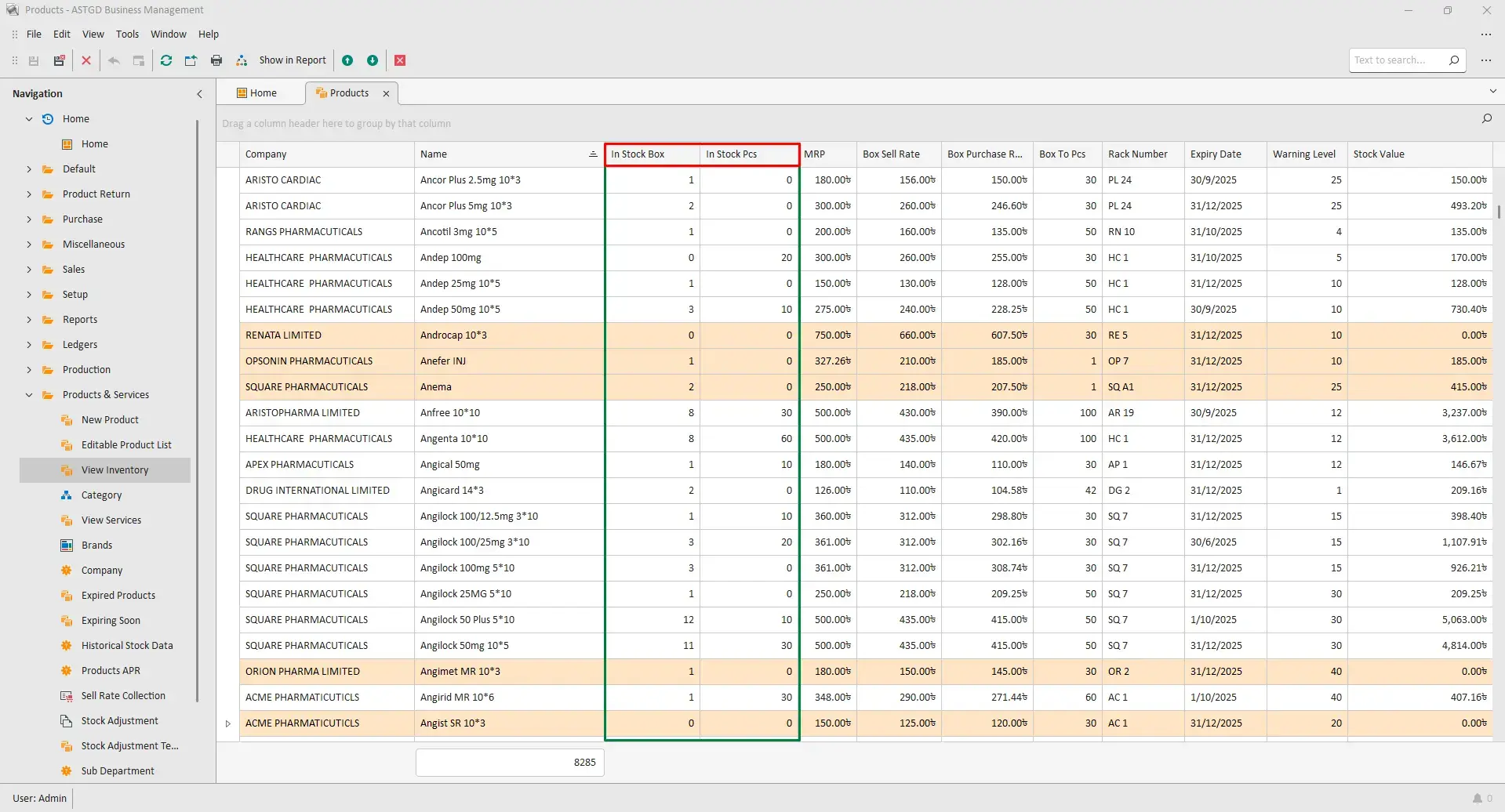Select View Inventory in navigation
1505x812 pixels.
click(x=115, y=470)
